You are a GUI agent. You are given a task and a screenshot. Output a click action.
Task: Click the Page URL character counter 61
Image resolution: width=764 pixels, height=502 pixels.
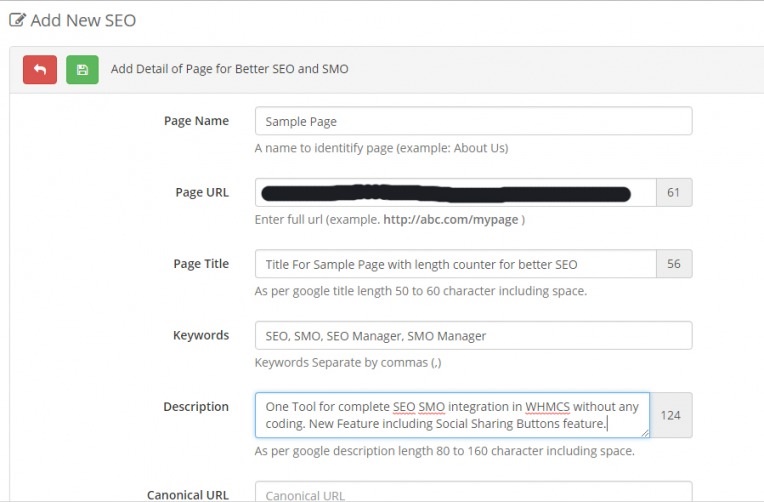[674, 193]
